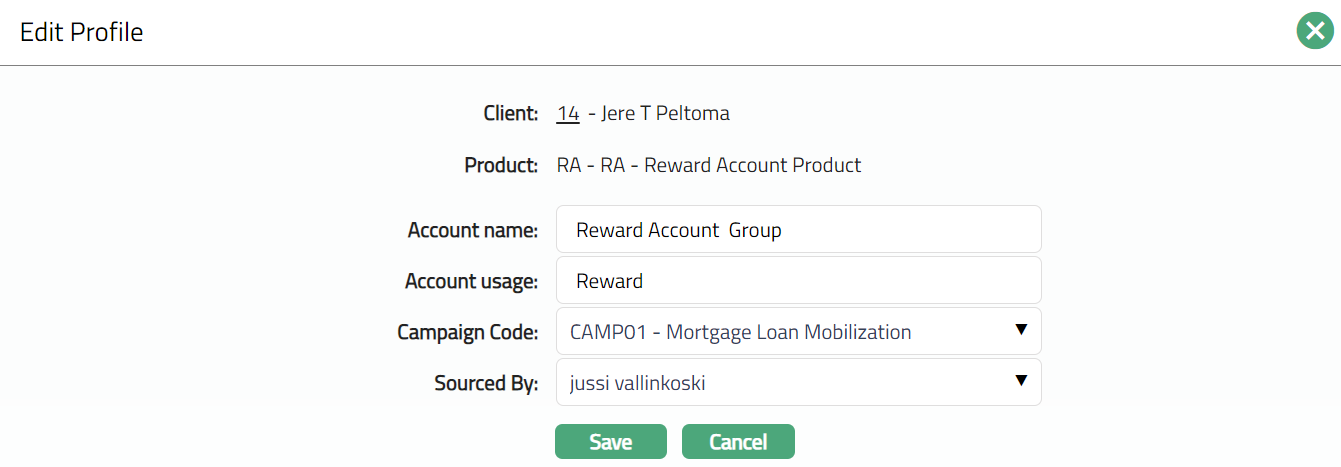This screenshot has width=1341, height=467.
Task: Save the profile changes
Action: (x=610, y=442)
